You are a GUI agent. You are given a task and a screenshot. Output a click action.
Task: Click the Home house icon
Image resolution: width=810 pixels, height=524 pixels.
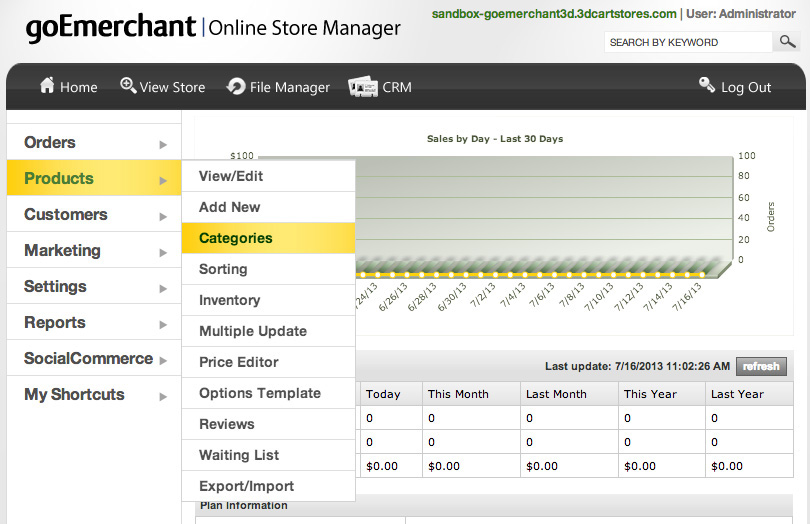47,85
